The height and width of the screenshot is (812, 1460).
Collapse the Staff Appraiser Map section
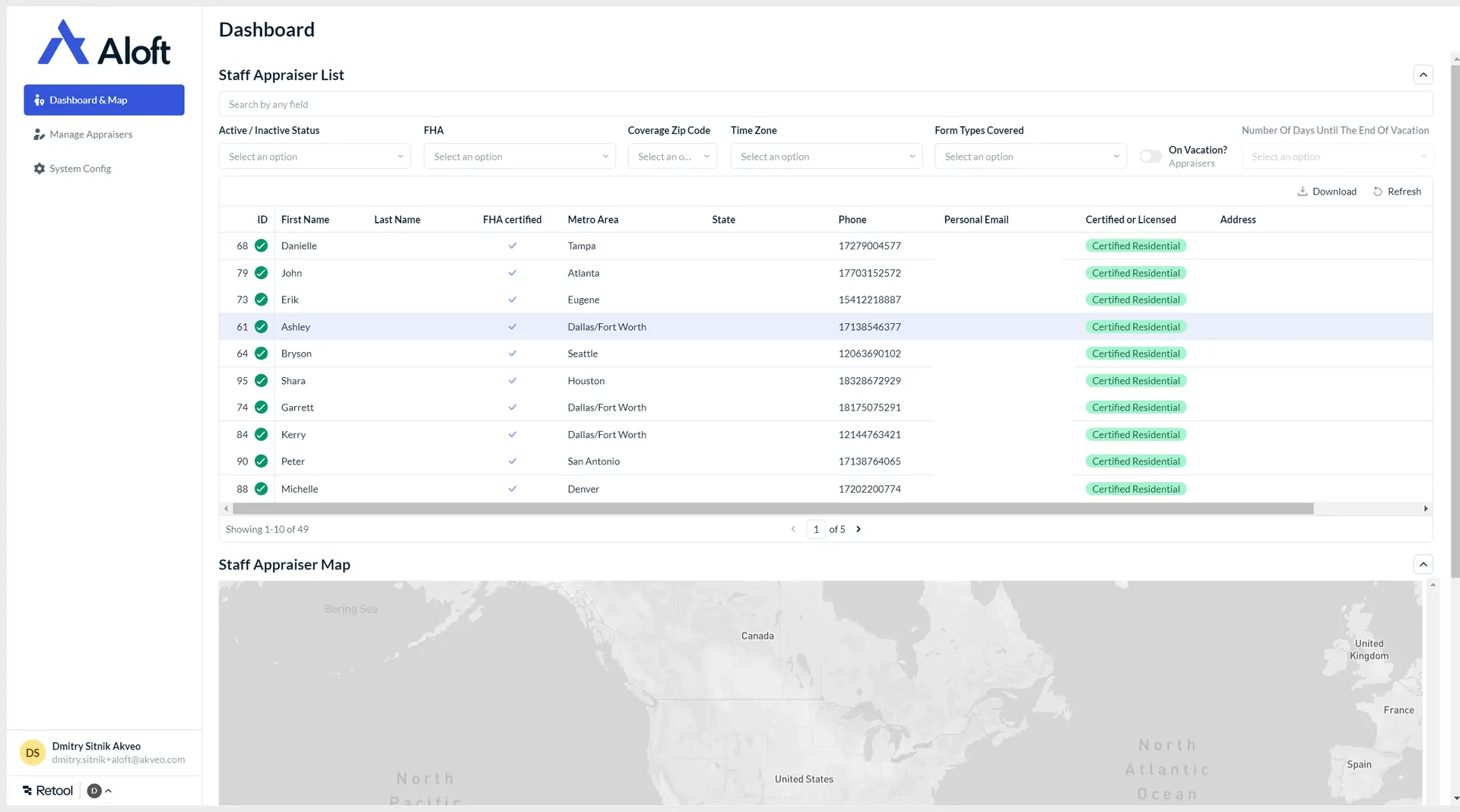click(1423, 564)
